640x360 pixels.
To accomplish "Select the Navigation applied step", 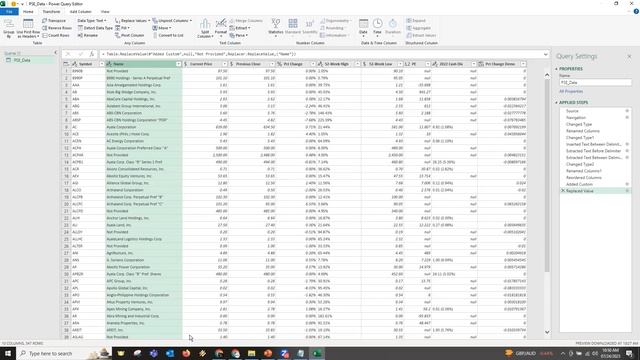I will [576, 118].
